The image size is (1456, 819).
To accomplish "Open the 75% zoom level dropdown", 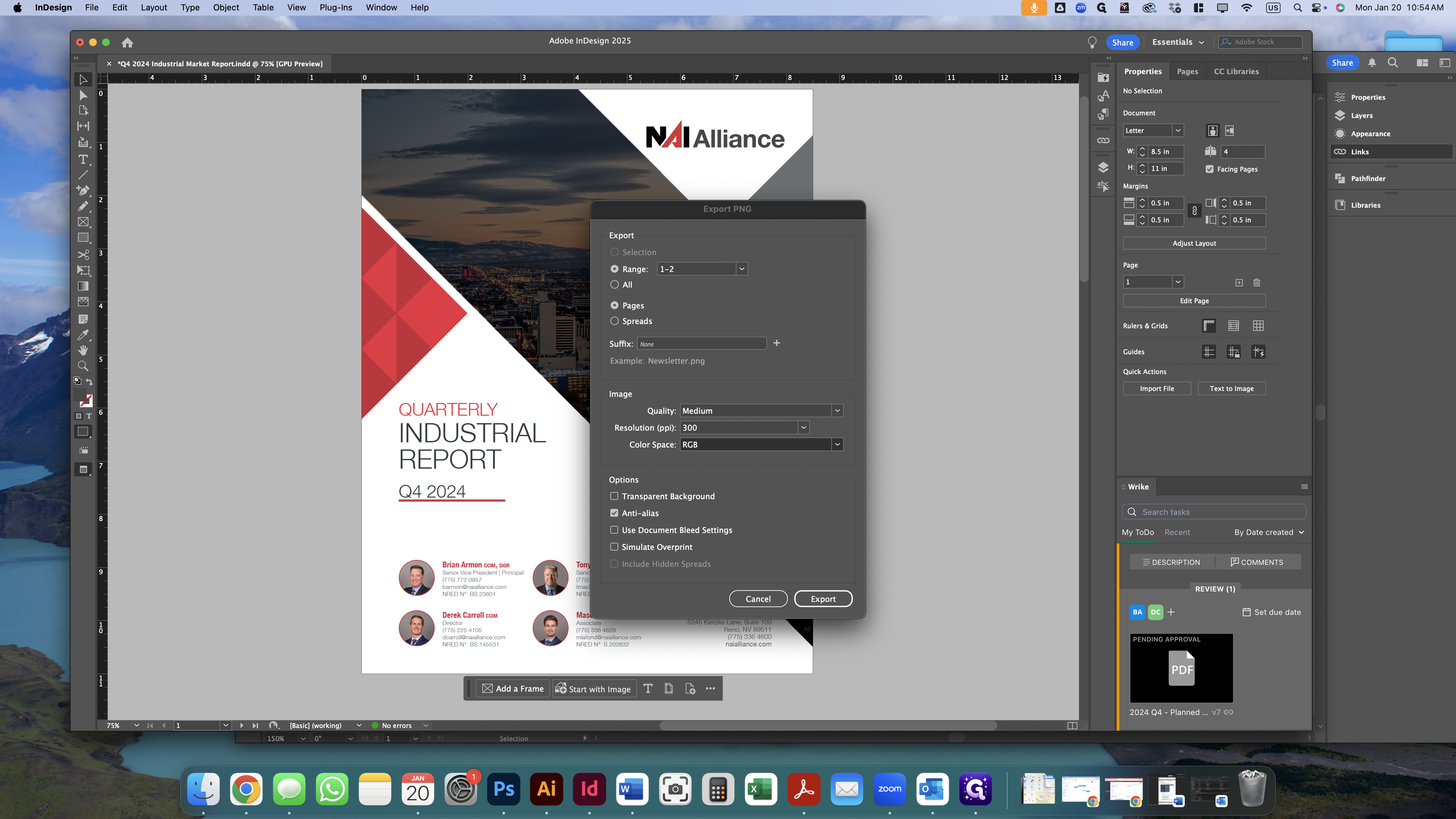I will point(136,725).
